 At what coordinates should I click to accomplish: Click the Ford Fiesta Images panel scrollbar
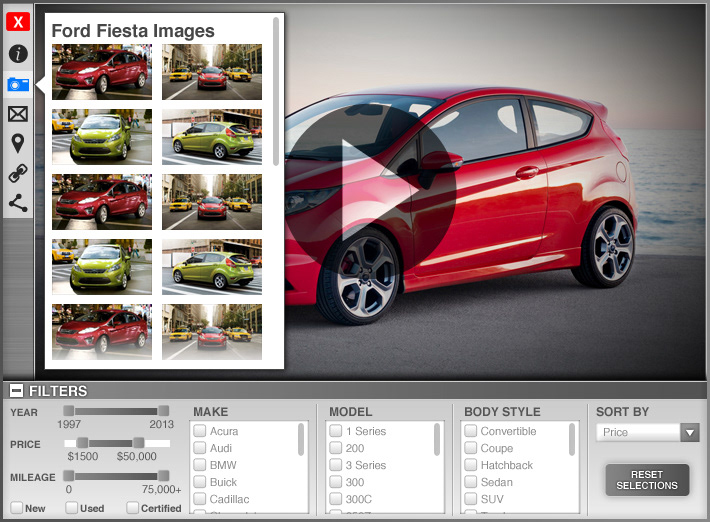tap(276, 91)
